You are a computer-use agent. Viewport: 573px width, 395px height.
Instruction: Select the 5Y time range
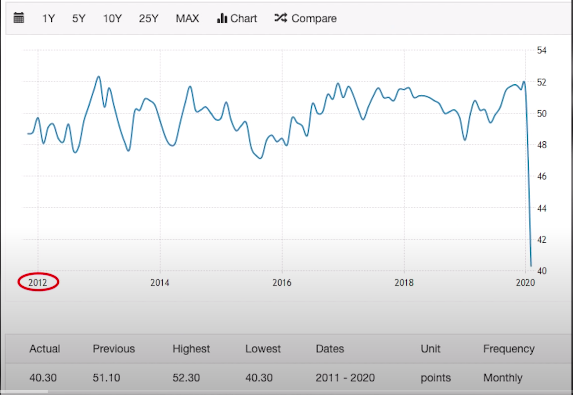[79, 18]
